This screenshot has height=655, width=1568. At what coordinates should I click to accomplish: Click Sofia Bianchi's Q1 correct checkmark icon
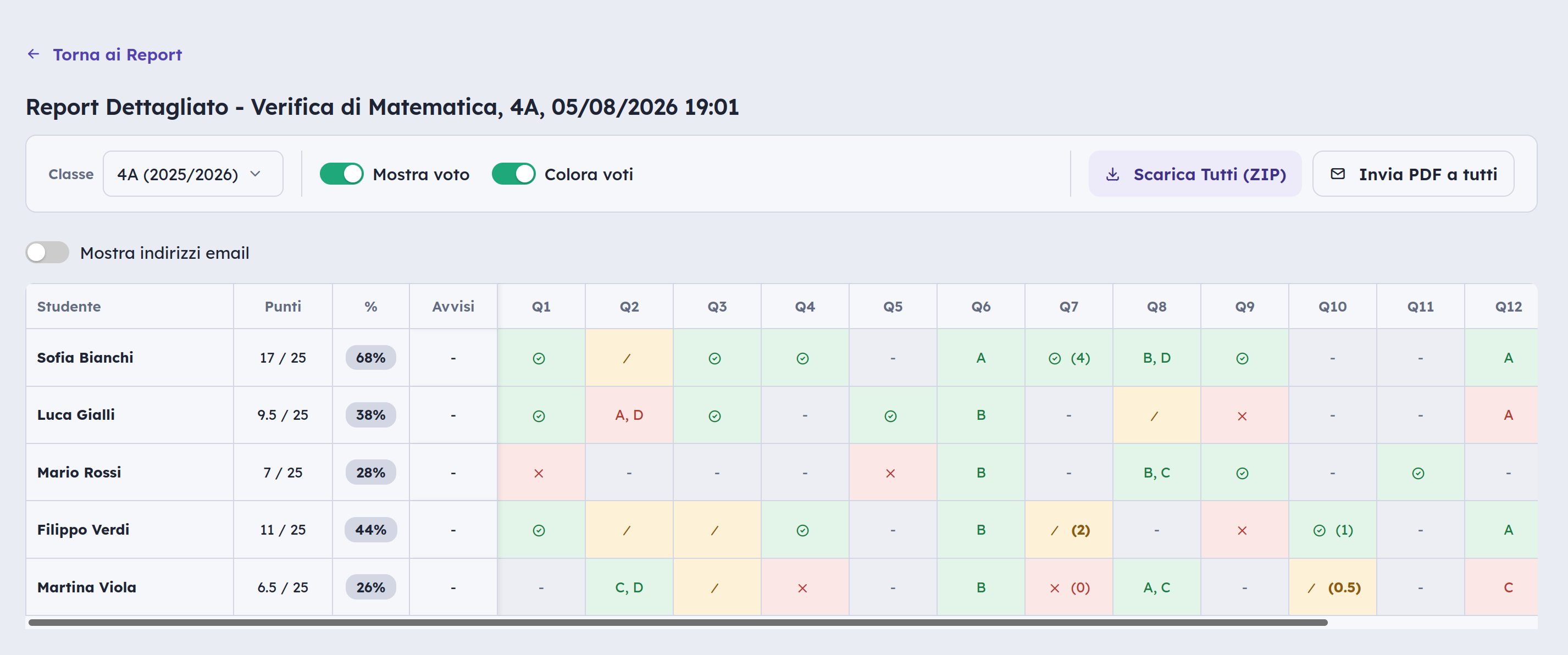tap(539, 358)
